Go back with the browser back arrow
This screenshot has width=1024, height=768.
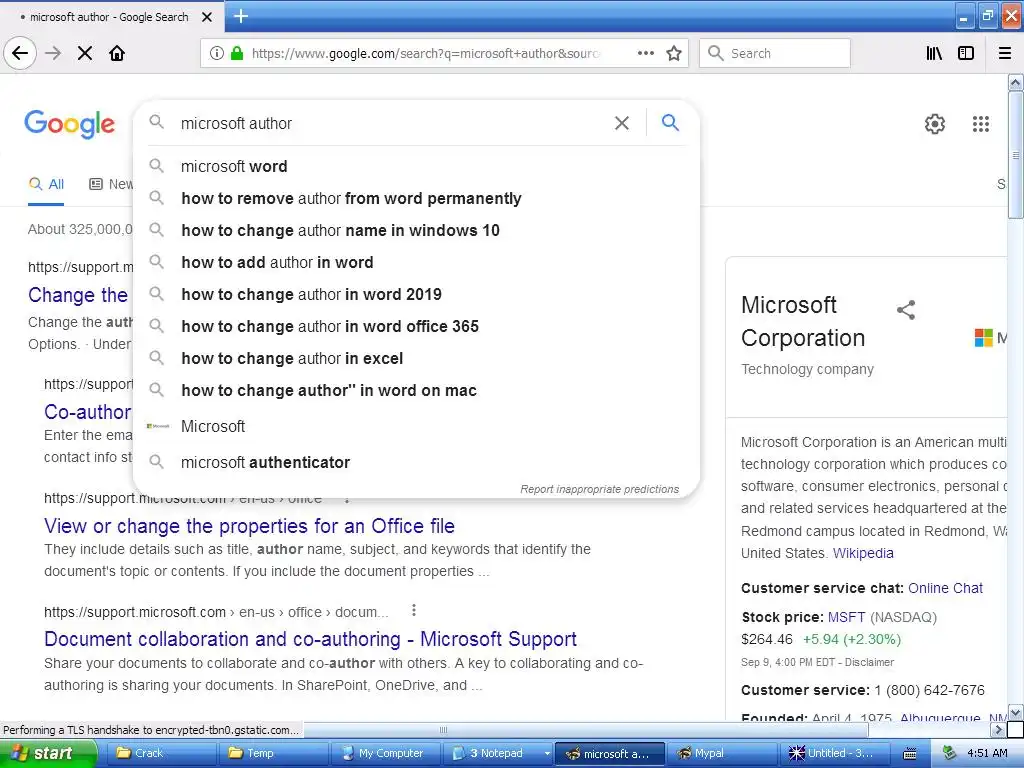20,53
